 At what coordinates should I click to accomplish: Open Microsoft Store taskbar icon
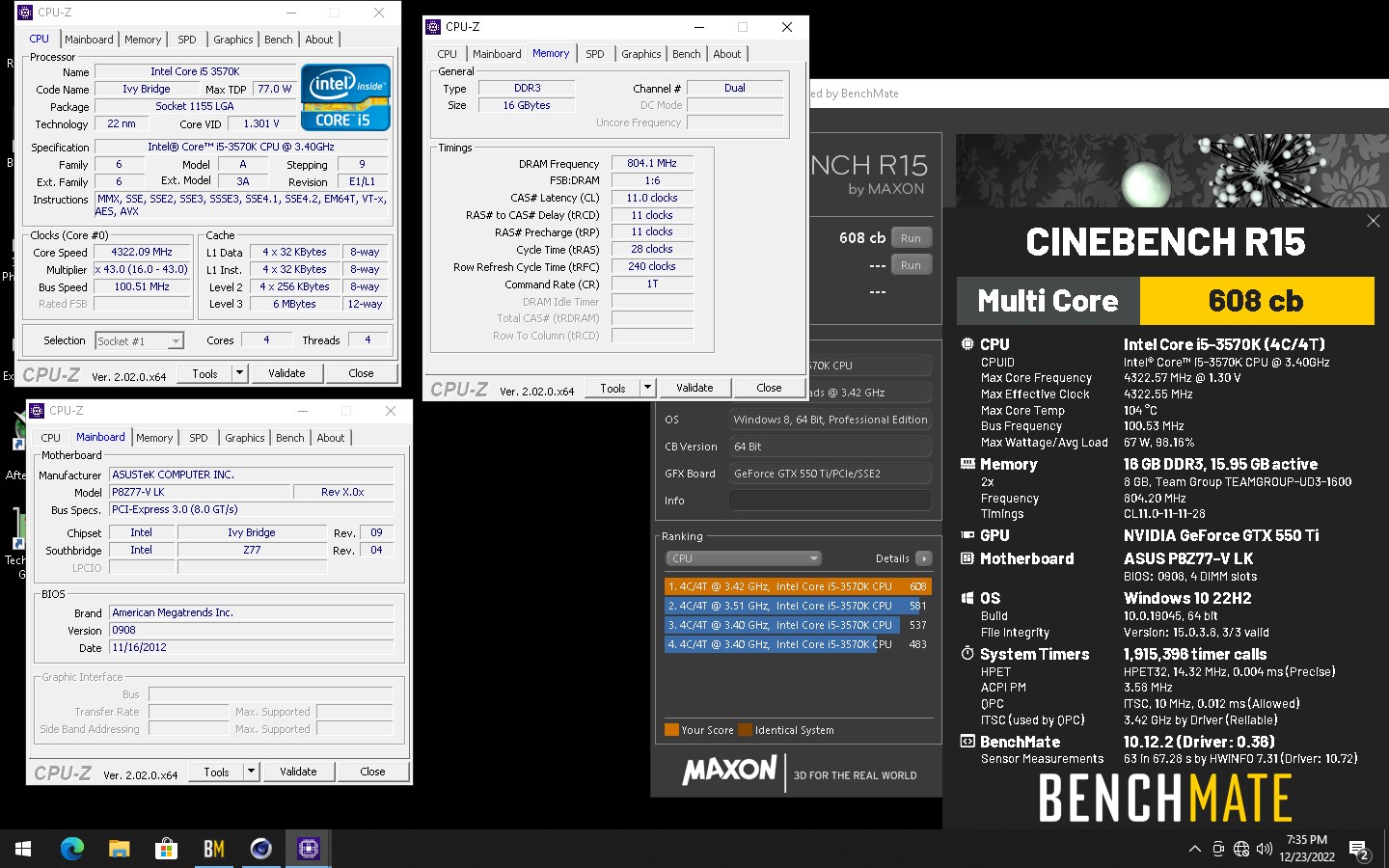(166, 849)
